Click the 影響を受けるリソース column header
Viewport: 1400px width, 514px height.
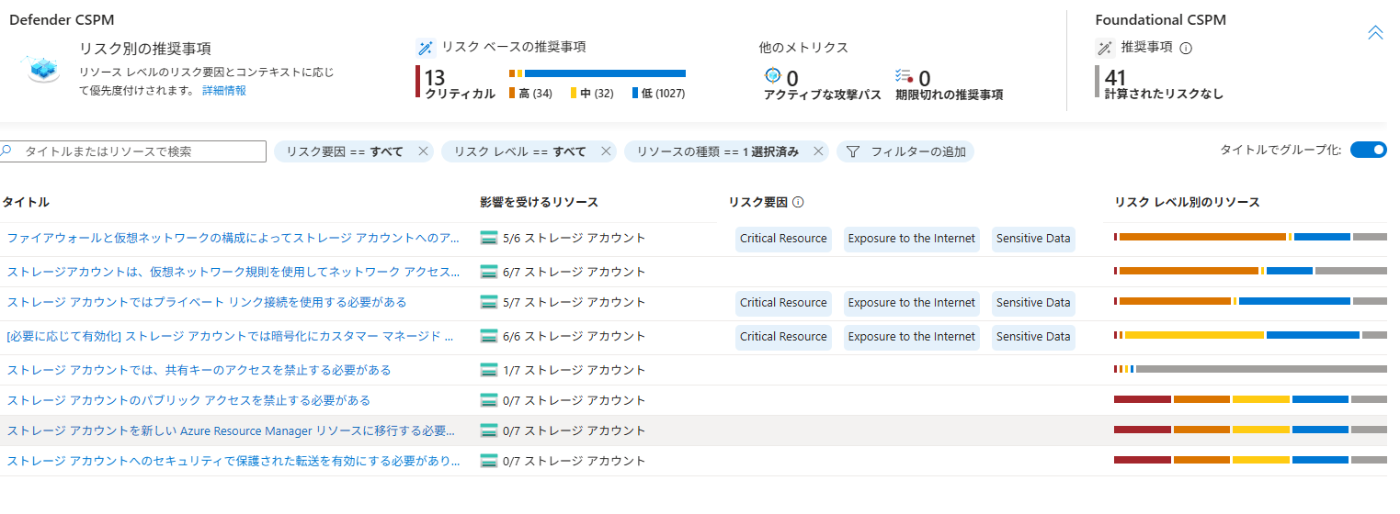539,202
